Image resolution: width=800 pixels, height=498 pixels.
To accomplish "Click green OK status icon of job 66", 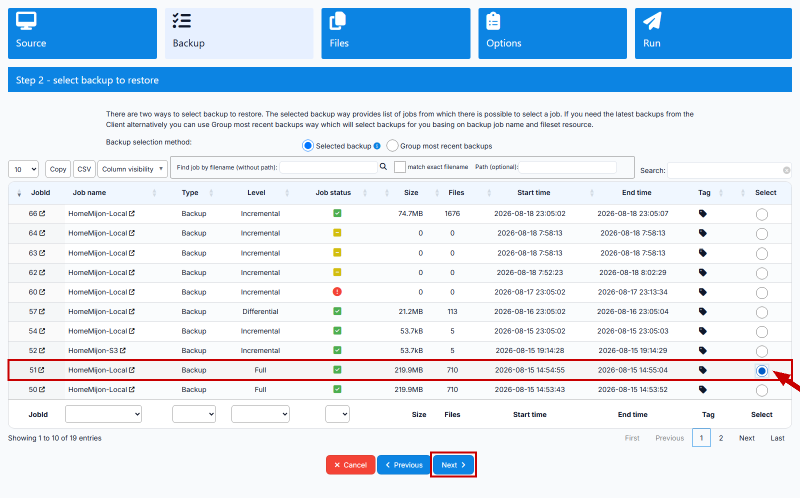I will tap(337, 213).
